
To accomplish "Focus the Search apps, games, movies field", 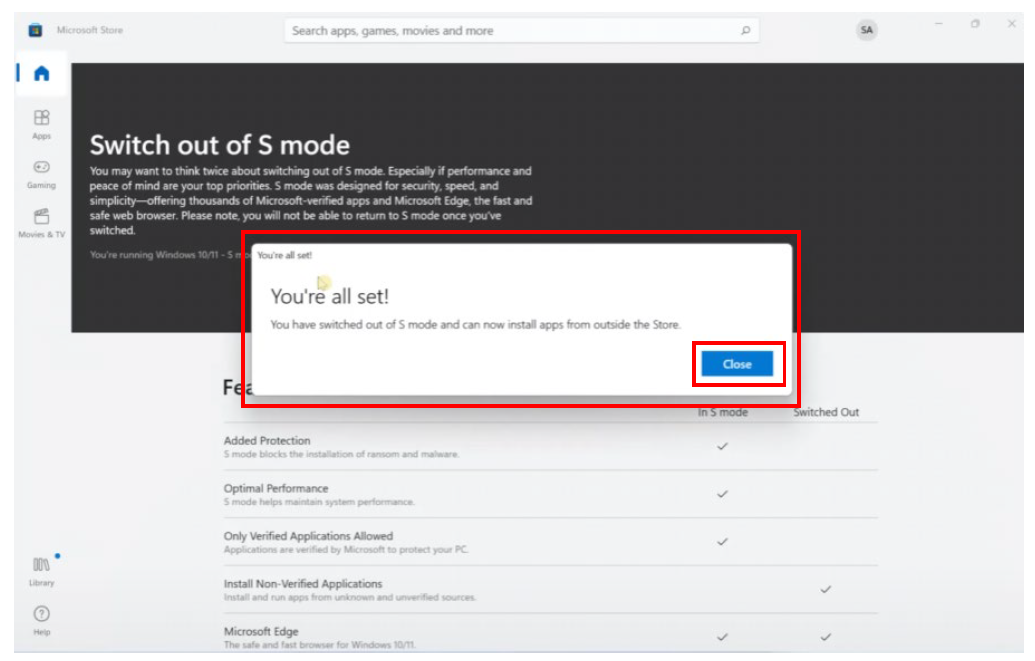I will click(x=510, y=31).
